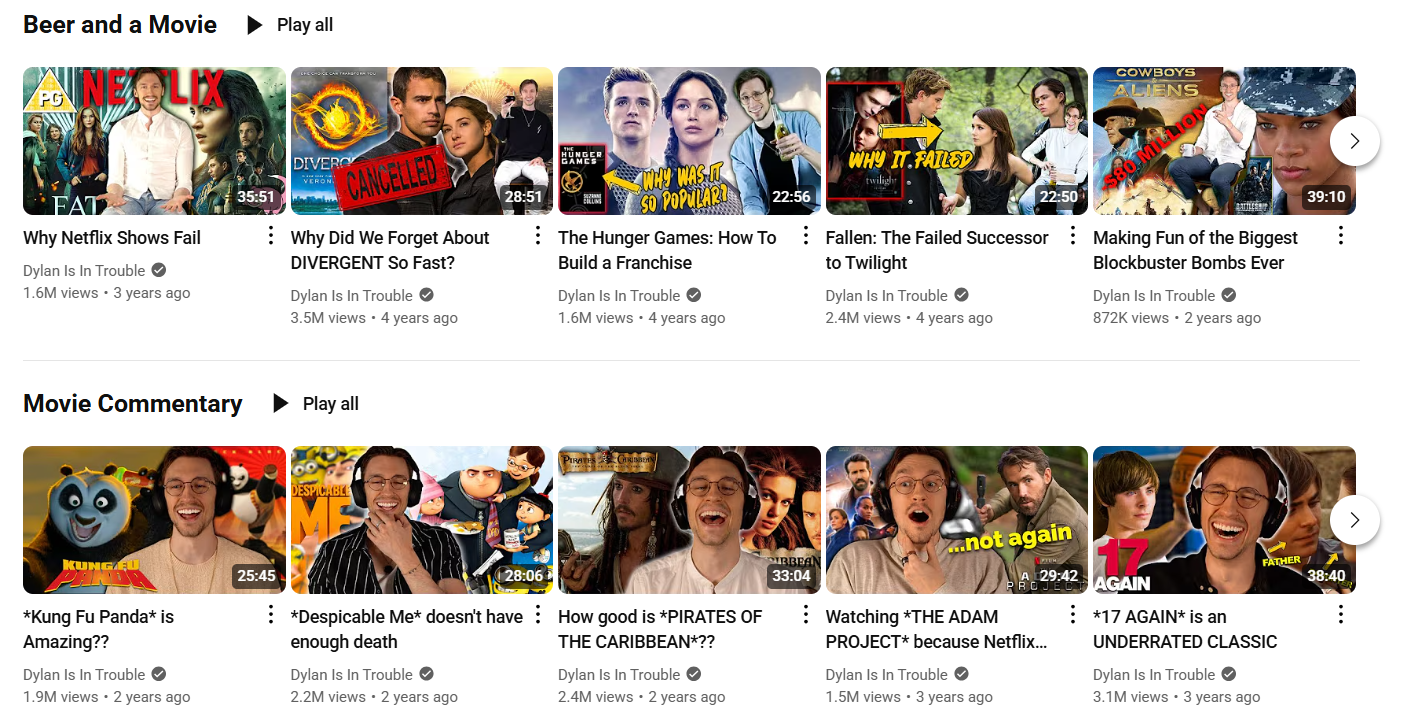The width and height of the screenshot is (1406, 712).
Task: Open Divergent CANCELLED thumbnail
Action: (422, 141)
